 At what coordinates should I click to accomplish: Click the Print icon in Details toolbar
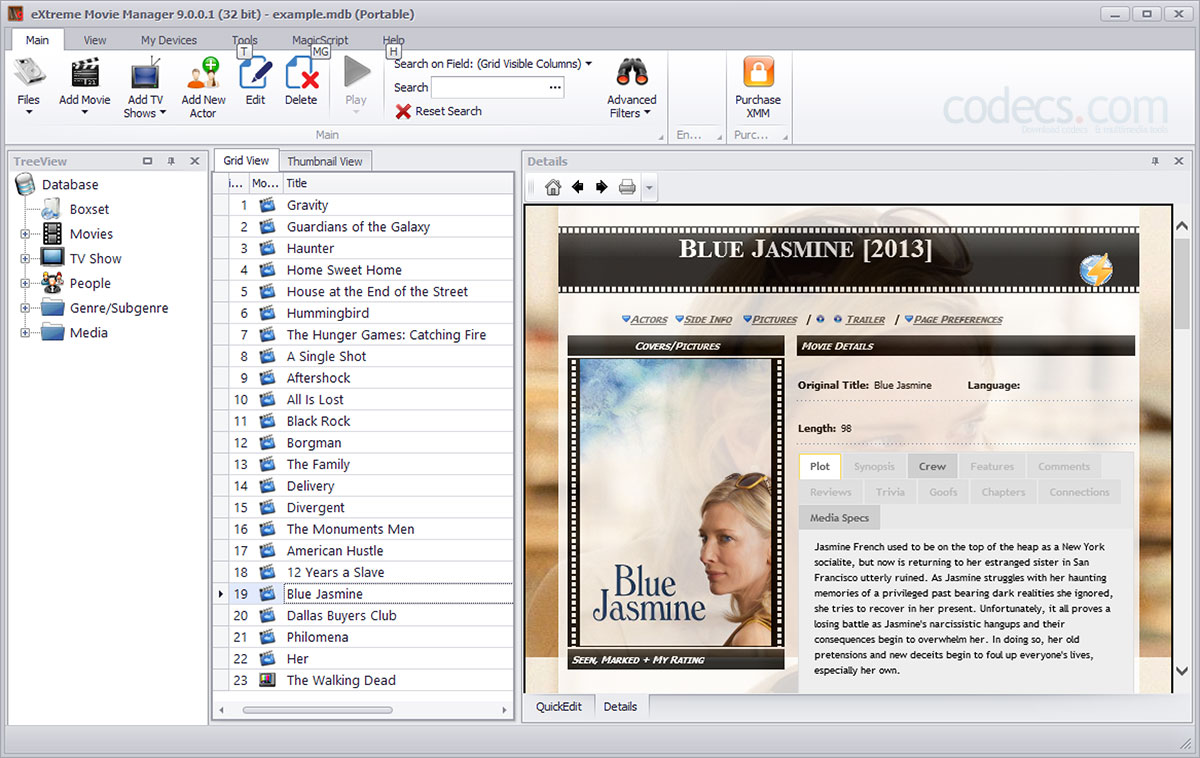point(627,187)
